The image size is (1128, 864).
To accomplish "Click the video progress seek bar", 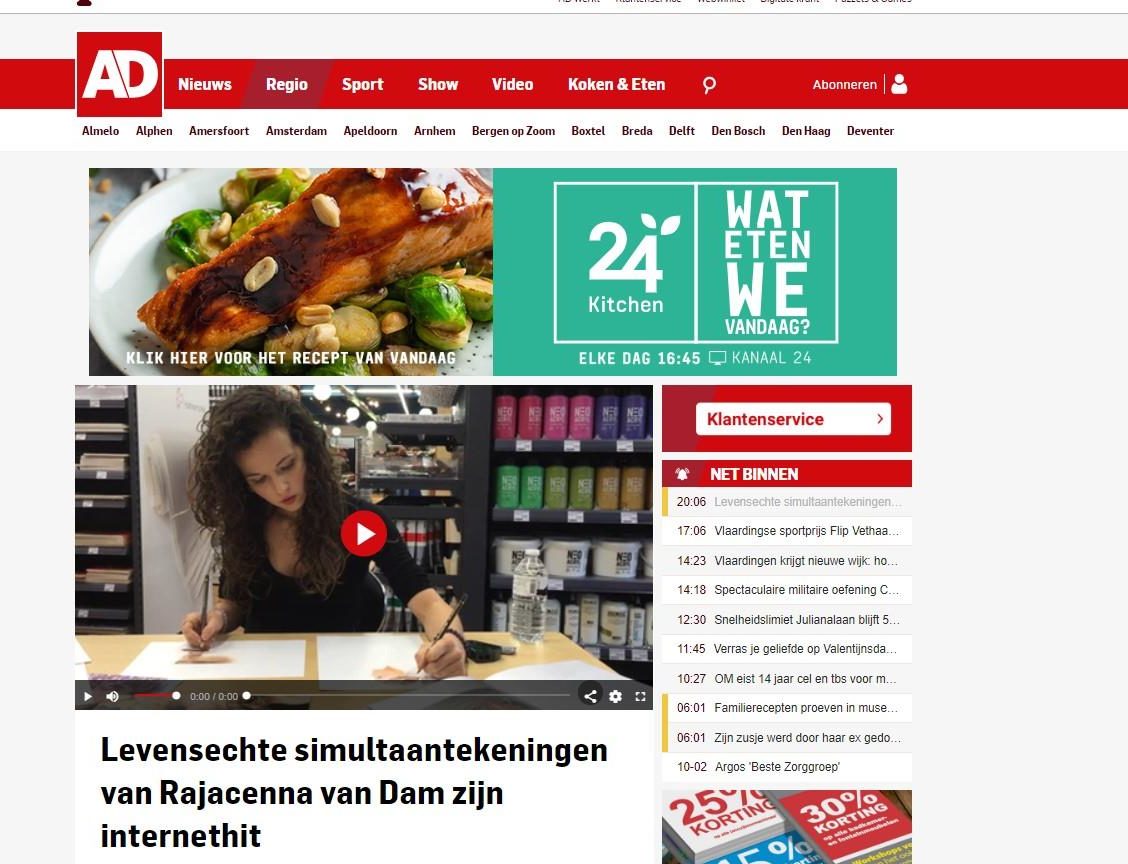I will 407,696.
